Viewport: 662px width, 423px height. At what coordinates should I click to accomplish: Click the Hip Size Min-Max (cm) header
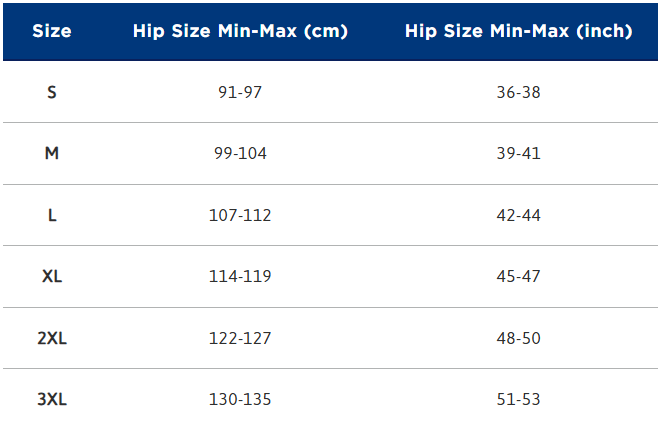pos(240,31)
